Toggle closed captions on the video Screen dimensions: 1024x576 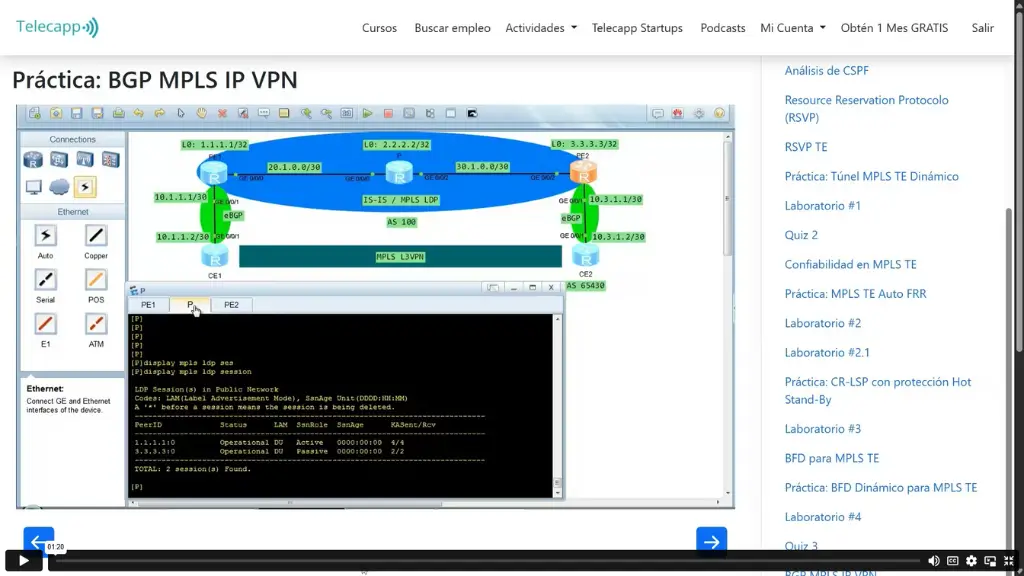coord(952,561)
